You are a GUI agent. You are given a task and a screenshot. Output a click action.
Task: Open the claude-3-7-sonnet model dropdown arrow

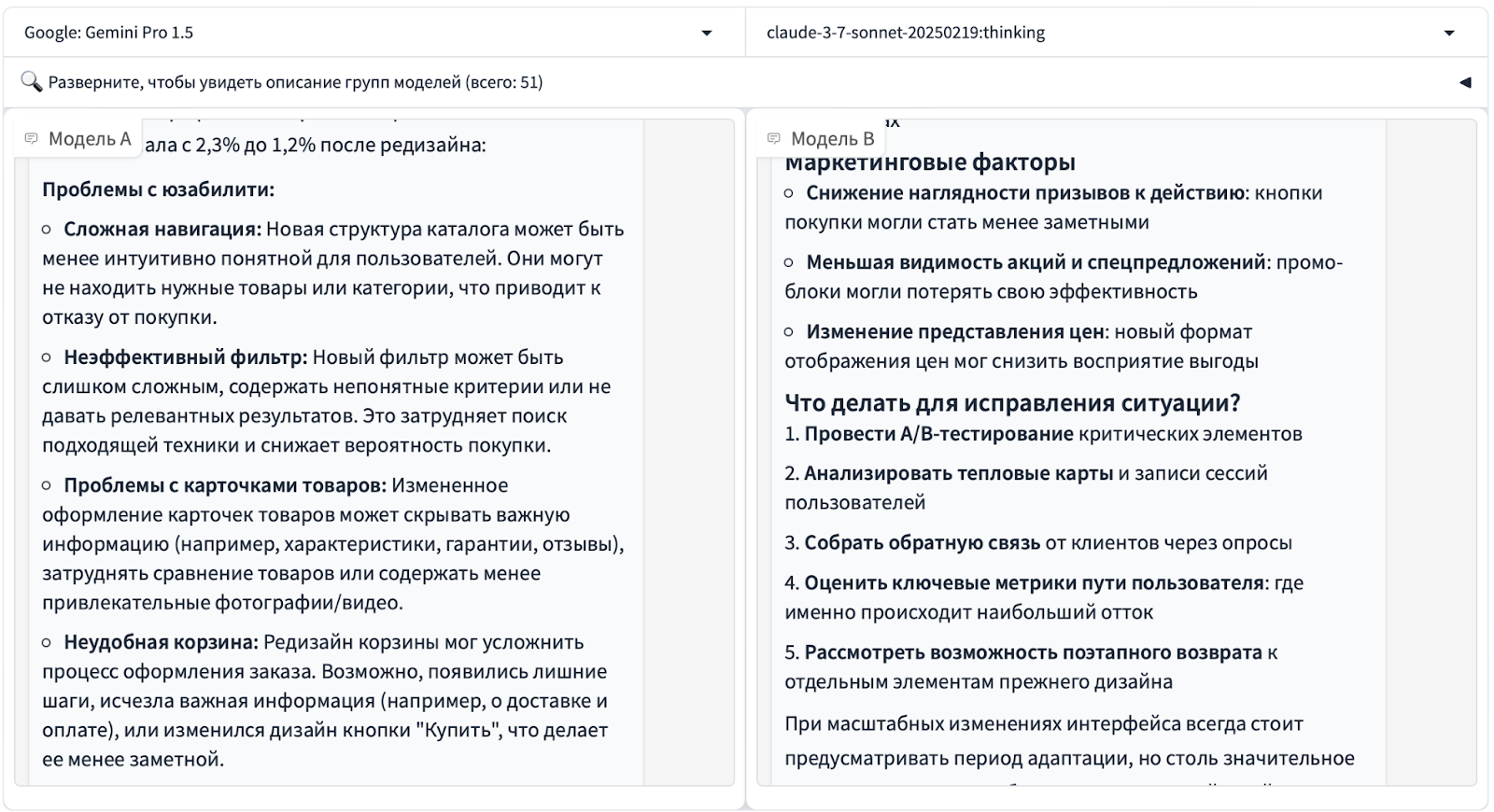[x=1449, y=34]
